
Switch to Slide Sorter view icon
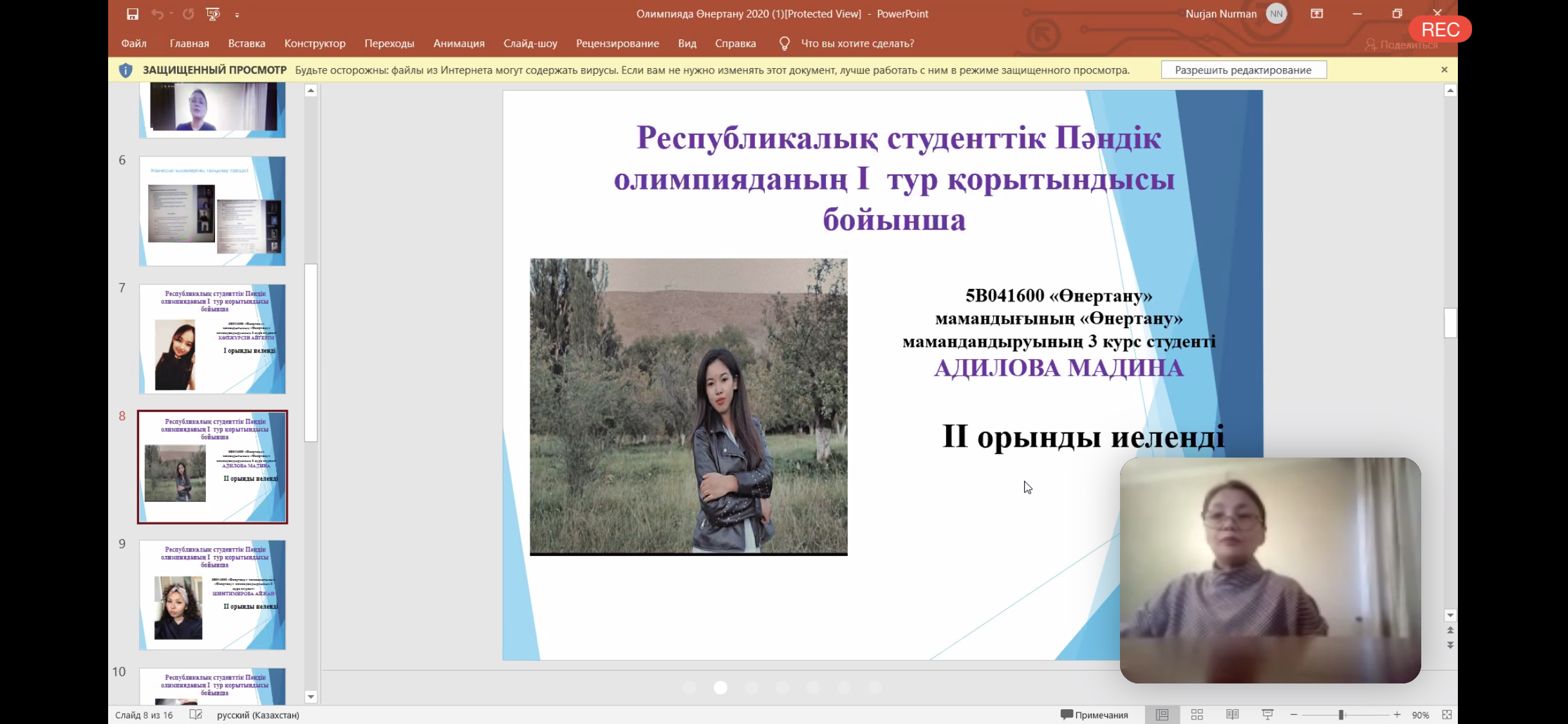pos(1197,715)
